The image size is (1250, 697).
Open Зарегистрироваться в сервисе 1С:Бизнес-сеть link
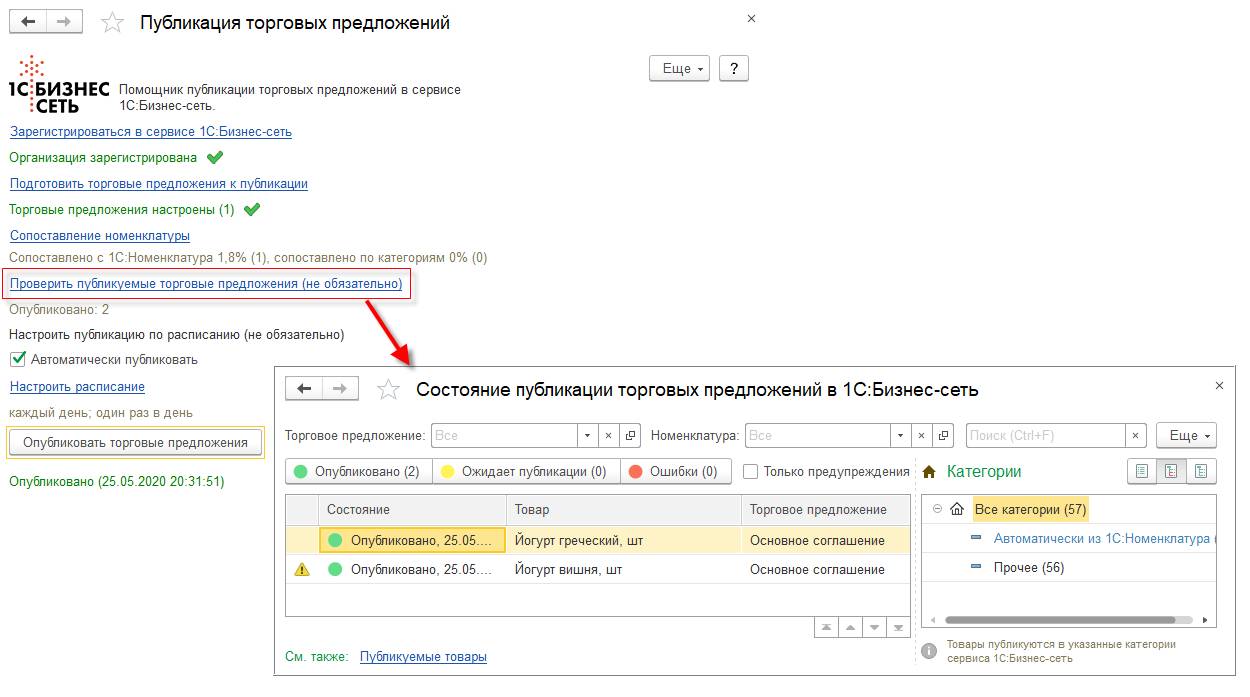tap(151, 131)
